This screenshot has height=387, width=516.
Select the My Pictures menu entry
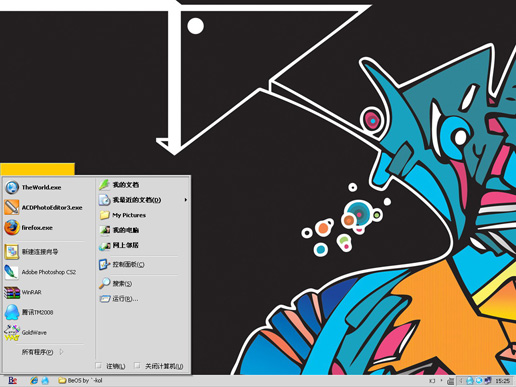[129, 215]
